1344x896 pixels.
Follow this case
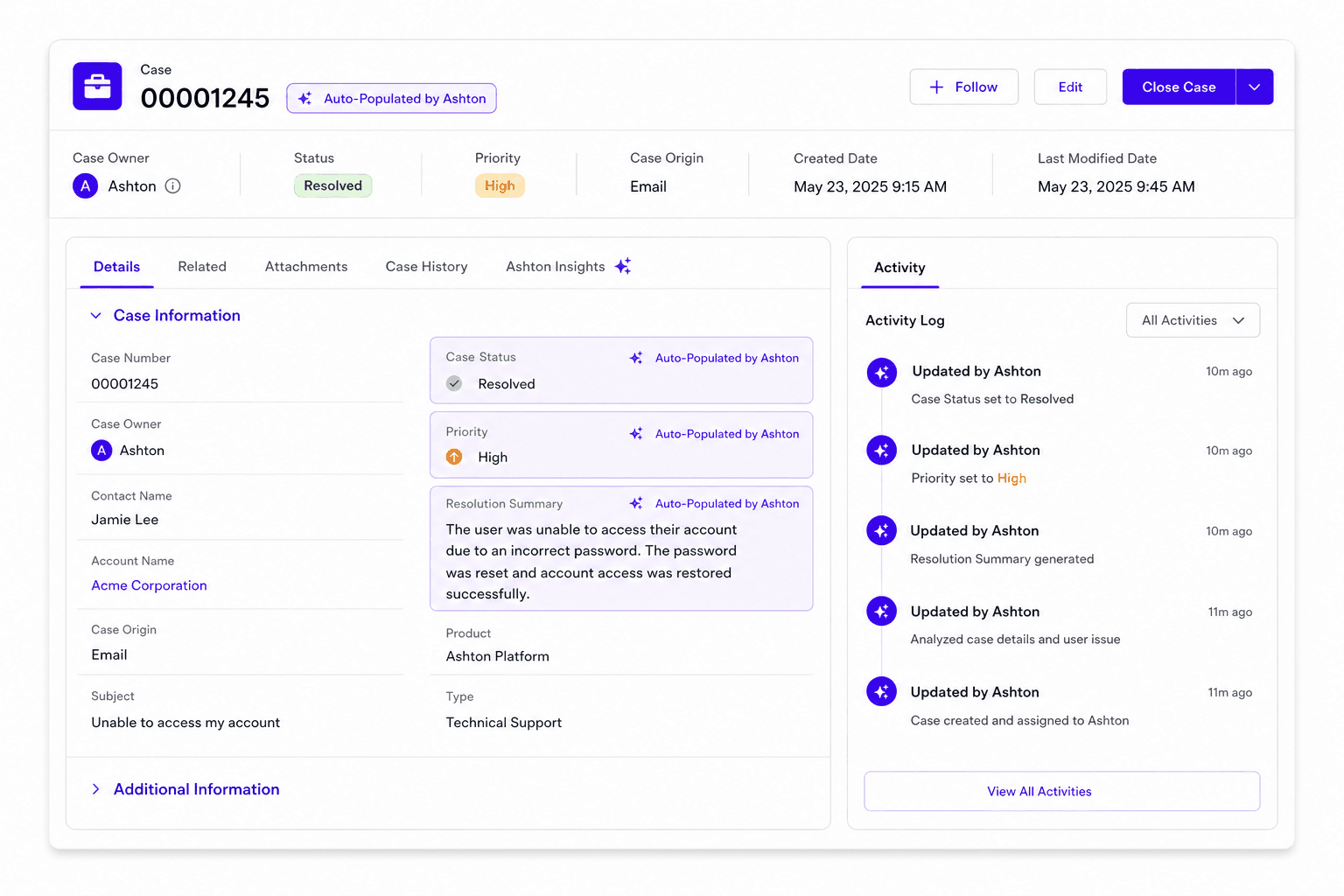[963, 87]
